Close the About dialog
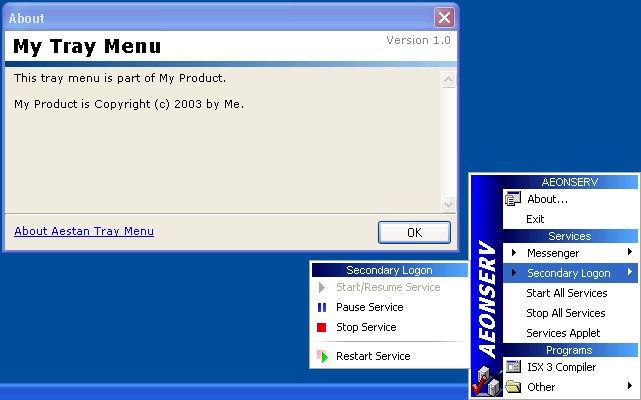641x400 pixels. (x=444, y=18)
